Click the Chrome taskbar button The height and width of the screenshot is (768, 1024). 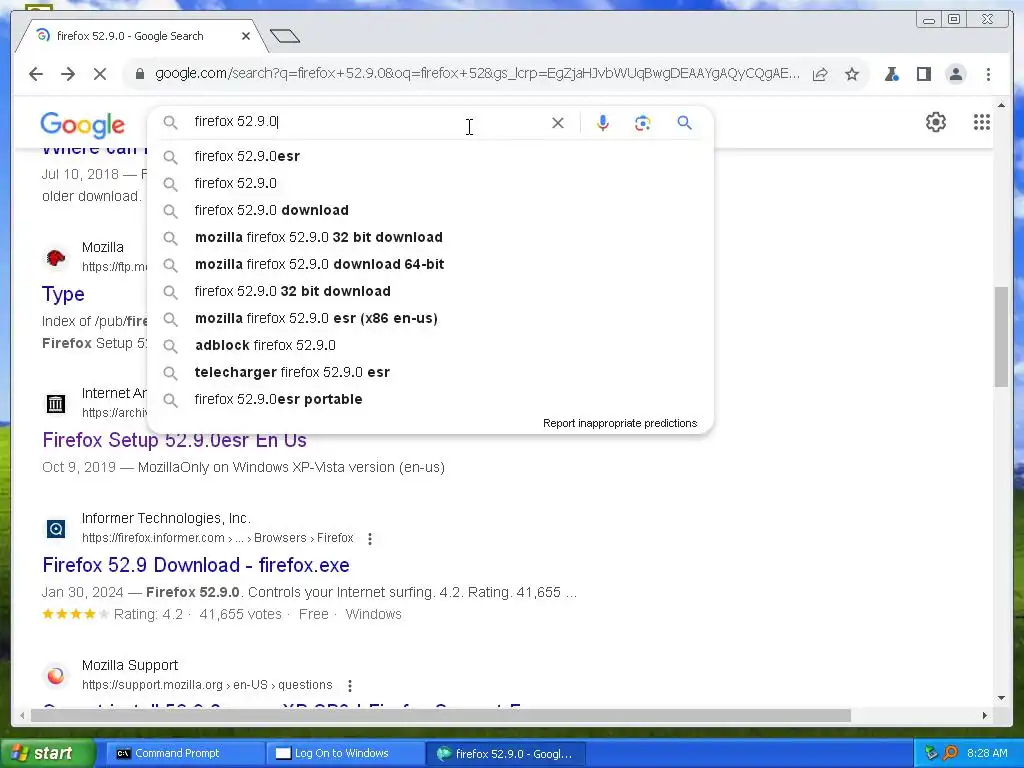506,754
